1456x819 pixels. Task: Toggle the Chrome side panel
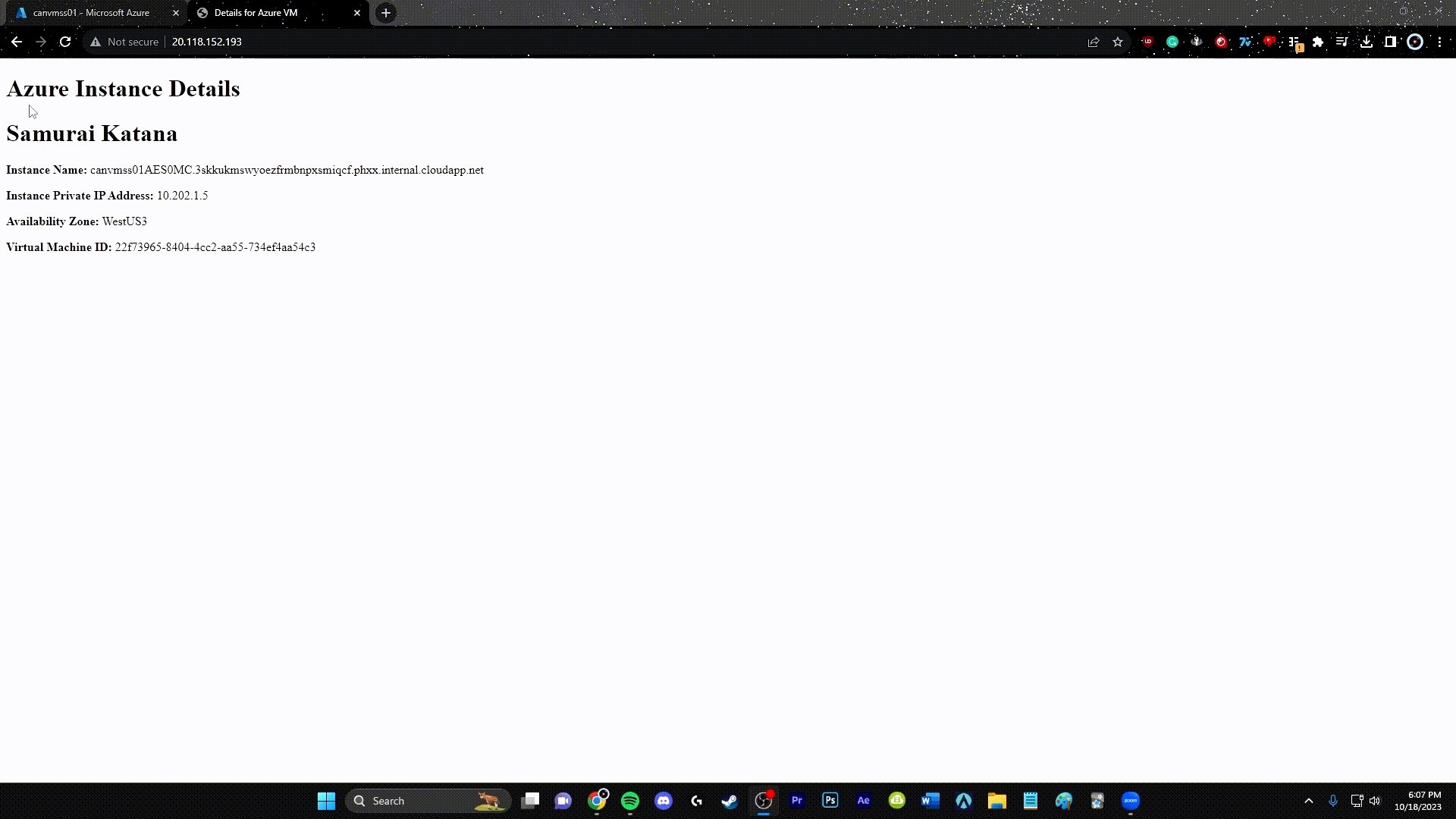[1391, 42]
